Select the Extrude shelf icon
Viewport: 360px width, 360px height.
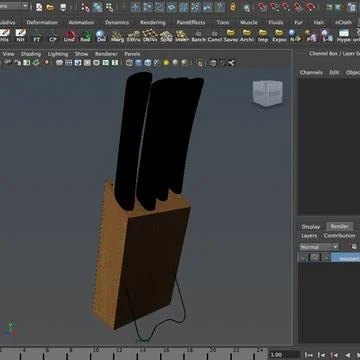pos(133,36)
